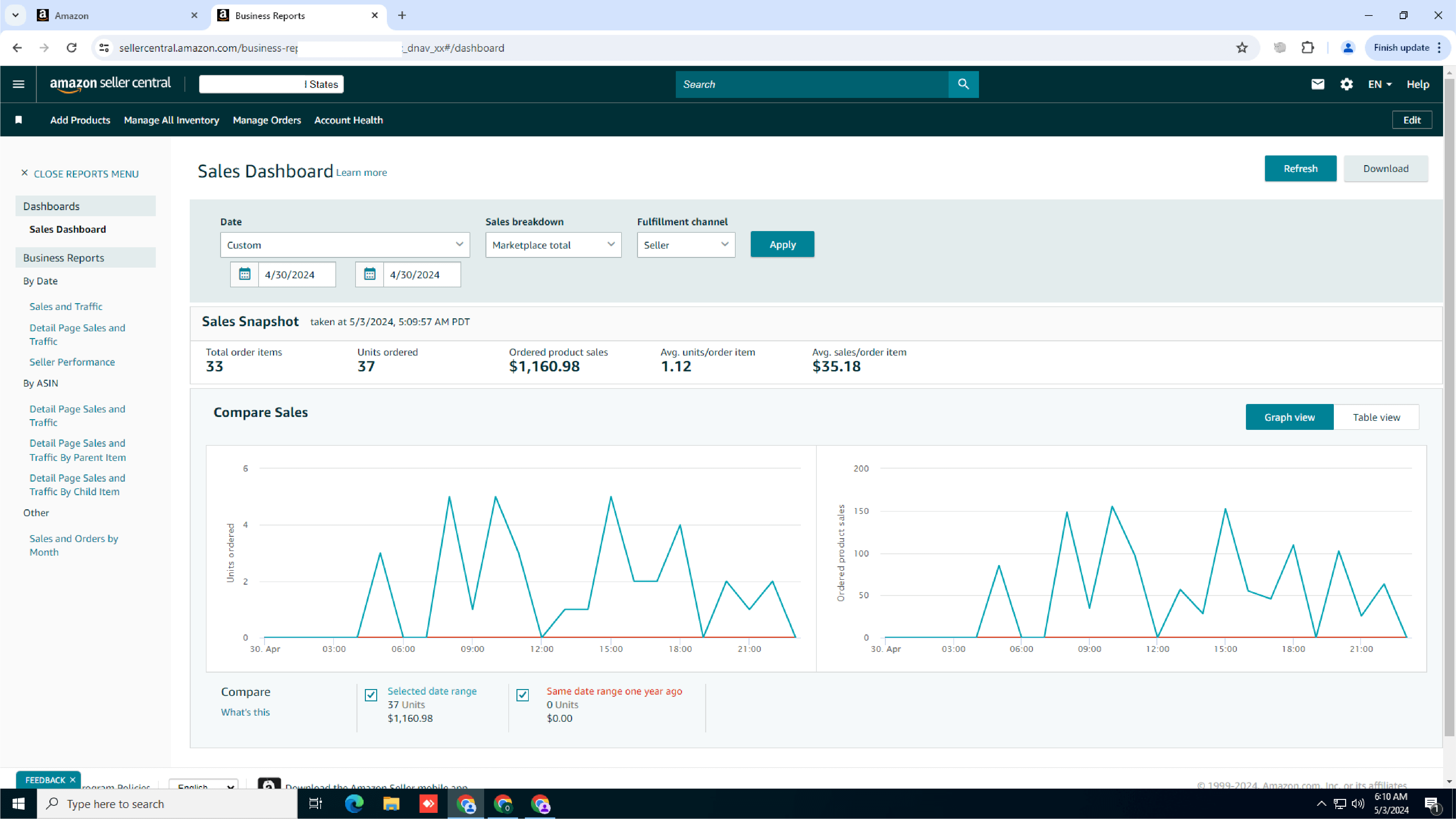
Task: Open the English footer language dropdown
Action: (x=204, y=784)
